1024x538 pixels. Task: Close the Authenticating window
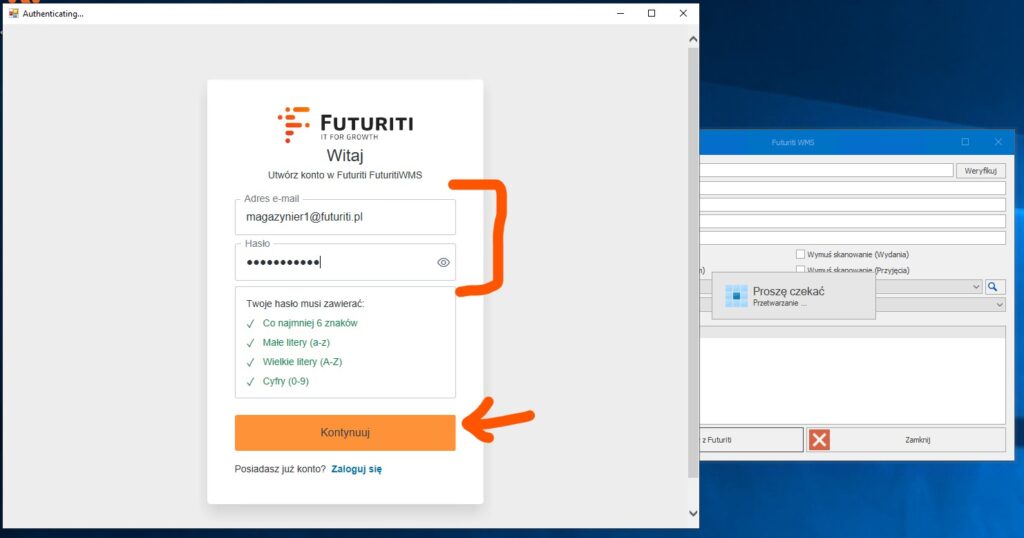683,13
